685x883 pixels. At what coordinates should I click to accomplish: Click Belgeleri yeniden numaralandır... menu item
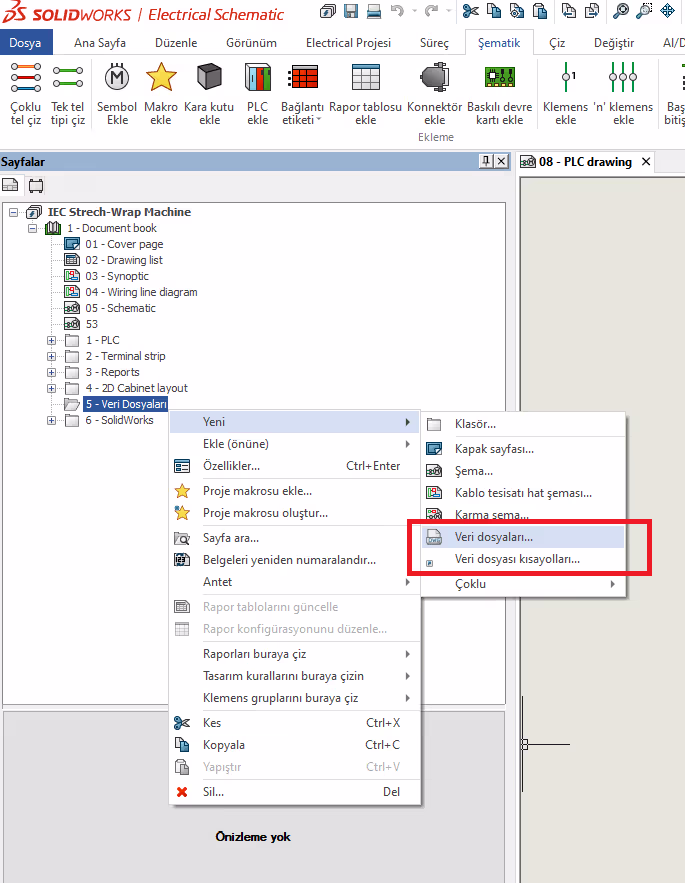[x=295, y=560]
